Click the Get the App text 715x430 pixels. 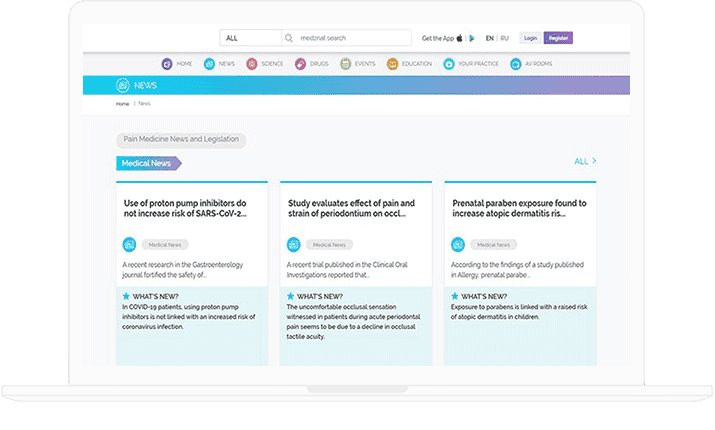coord(438,38)
